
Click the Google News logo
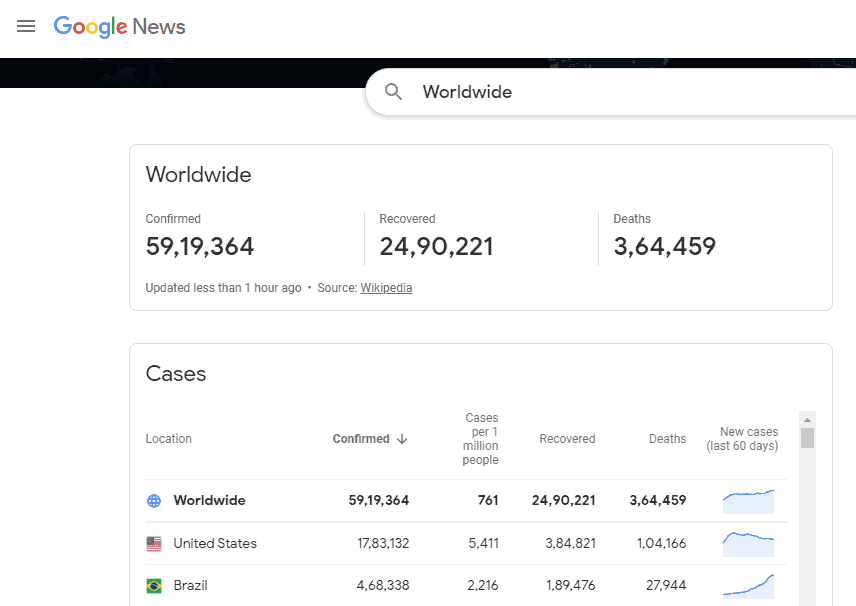[x=120, y=27]
